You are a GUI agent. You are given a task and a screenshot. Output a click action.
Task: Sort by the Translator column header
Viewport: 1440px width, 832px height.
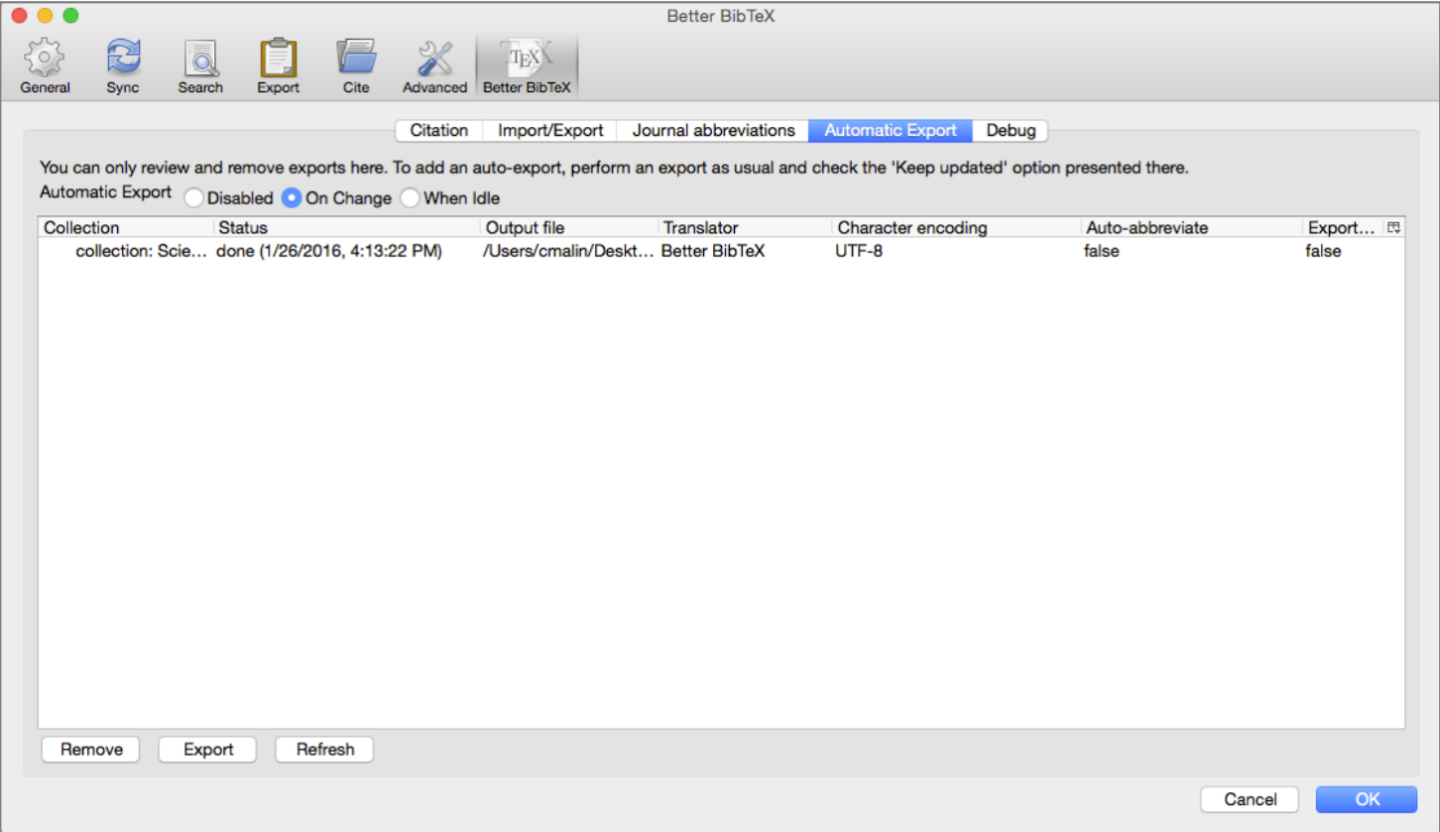pyautogui.click(x=745, y=228)
